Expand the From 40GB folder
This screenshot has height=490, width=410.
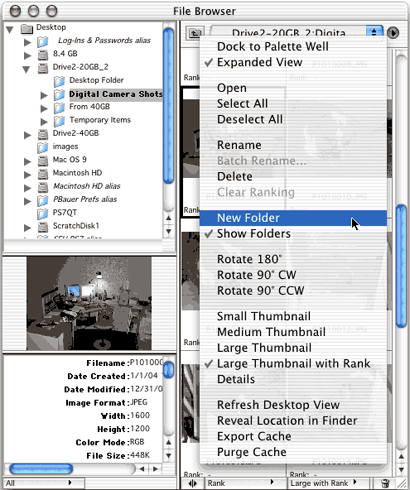pos(44,108)
